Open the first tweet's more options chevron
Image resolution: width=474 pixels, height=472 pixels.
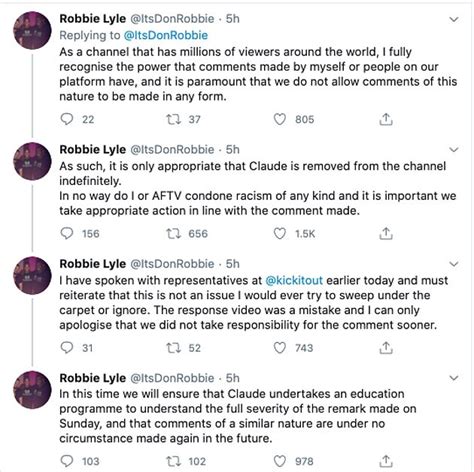point(454,19)
